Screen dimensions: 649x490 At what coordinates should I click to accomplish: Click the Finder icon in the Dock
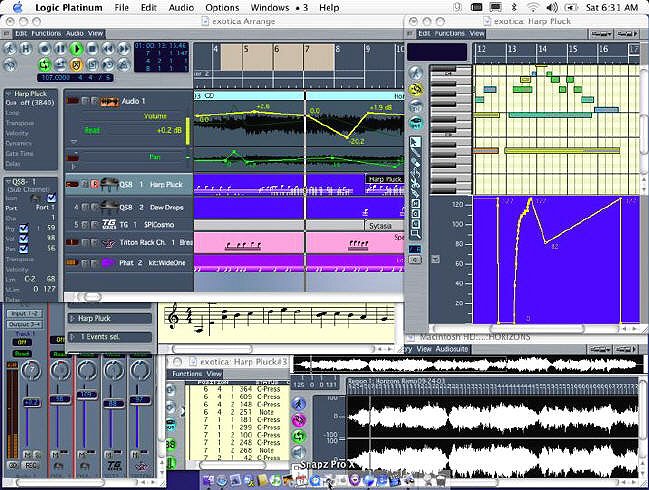208,480
